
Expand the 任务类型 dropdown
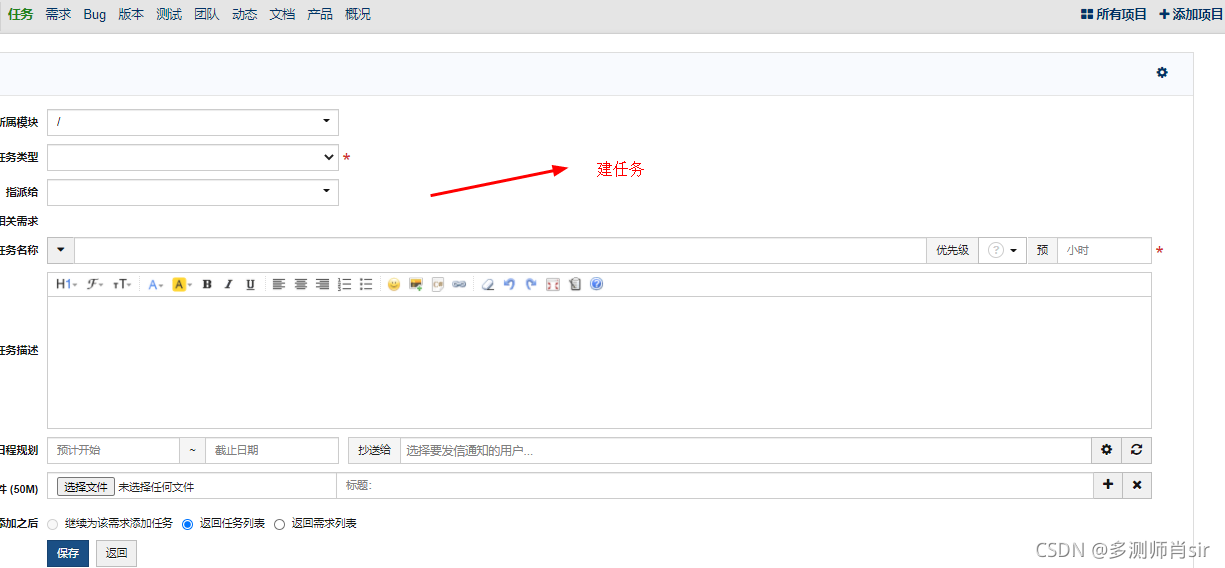[193, 157]
